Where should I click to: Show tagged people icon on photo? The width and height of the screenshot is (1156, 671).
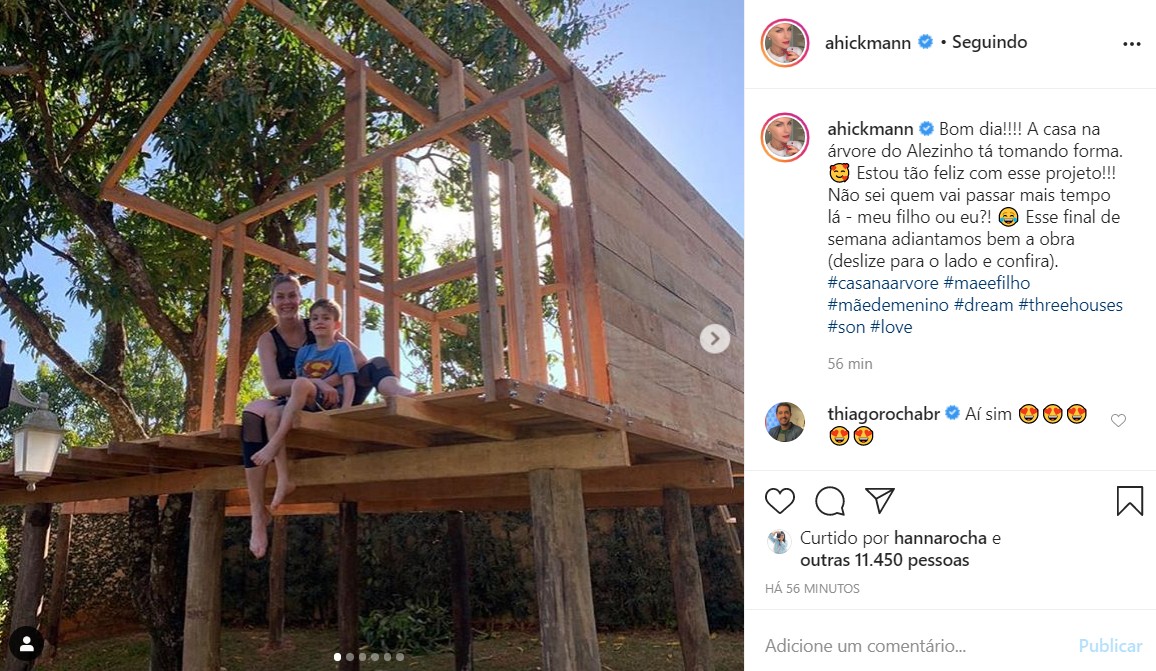pos(27,644)
